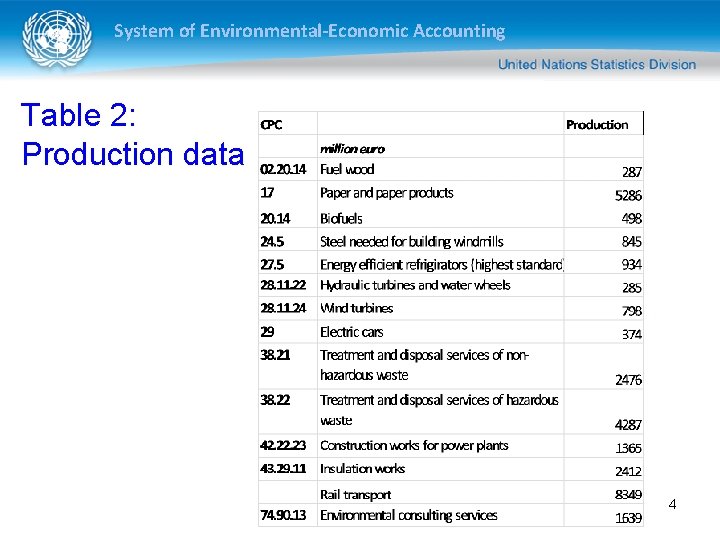Click CPC code '02.20.14'
This screenshot has height=540, width=720.
tap(283, 169)
